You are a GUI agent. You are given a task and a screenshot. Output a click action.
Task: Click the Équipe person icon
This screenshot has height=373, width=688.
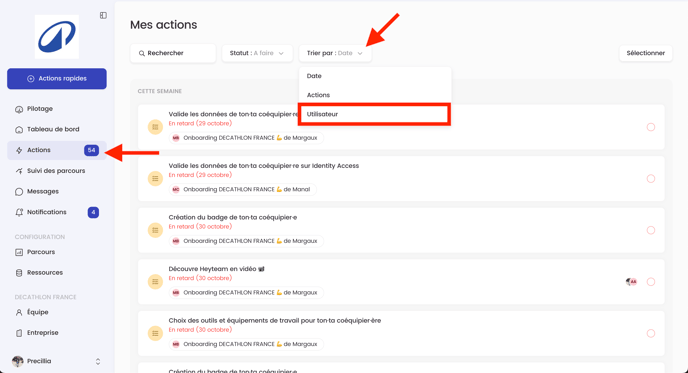click(x=19, y=312)
